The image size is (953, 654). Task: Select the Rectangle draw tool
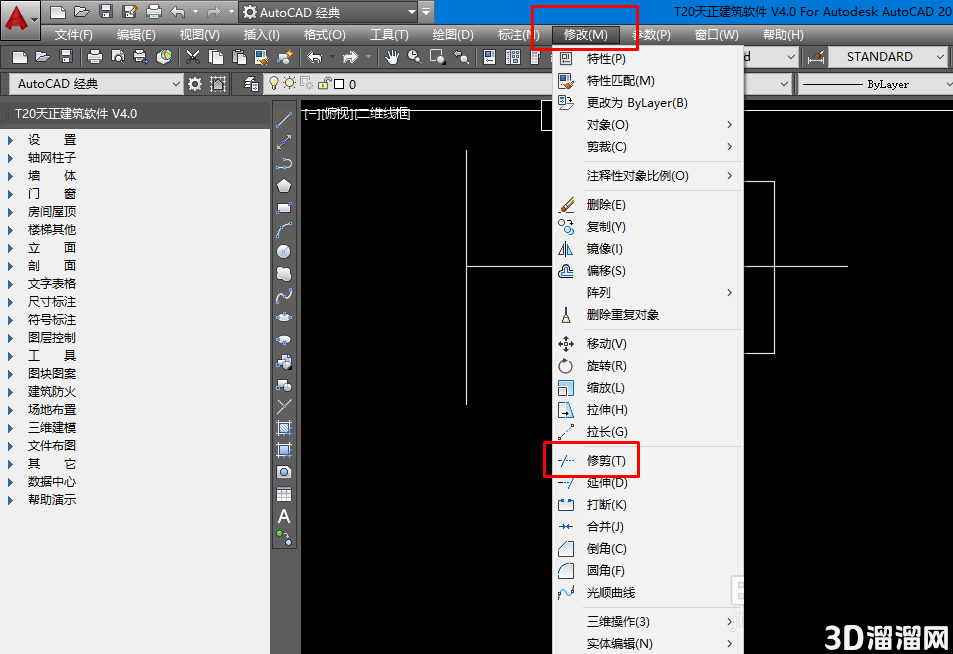(x=284, y=208)
